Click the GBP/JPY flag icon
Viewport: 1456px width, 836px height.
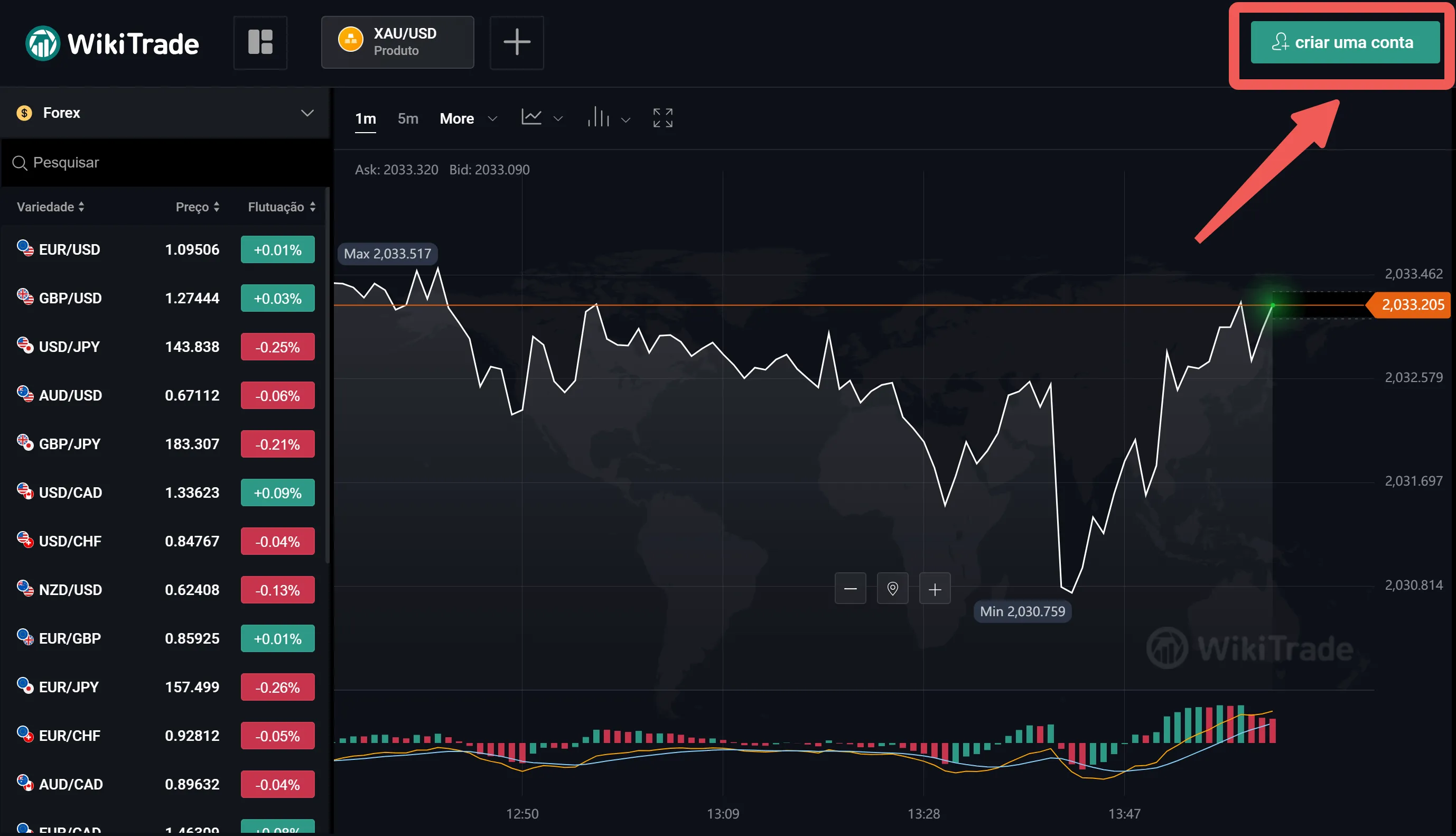pyautogui.click(x=25, y=443)
